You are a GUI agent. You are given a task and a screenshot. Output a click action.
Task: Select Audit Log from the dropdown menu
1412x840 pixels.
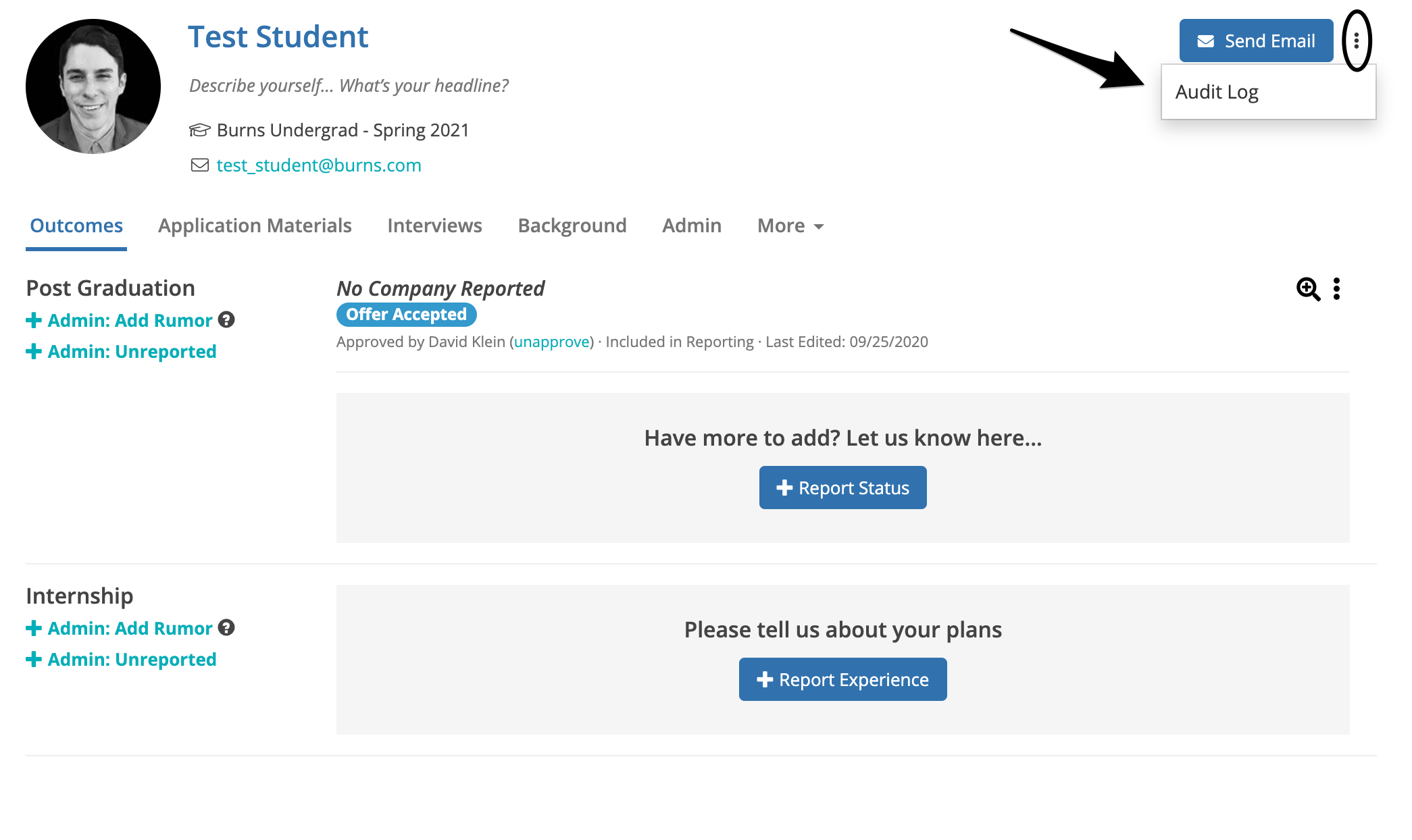[1217, 92]
